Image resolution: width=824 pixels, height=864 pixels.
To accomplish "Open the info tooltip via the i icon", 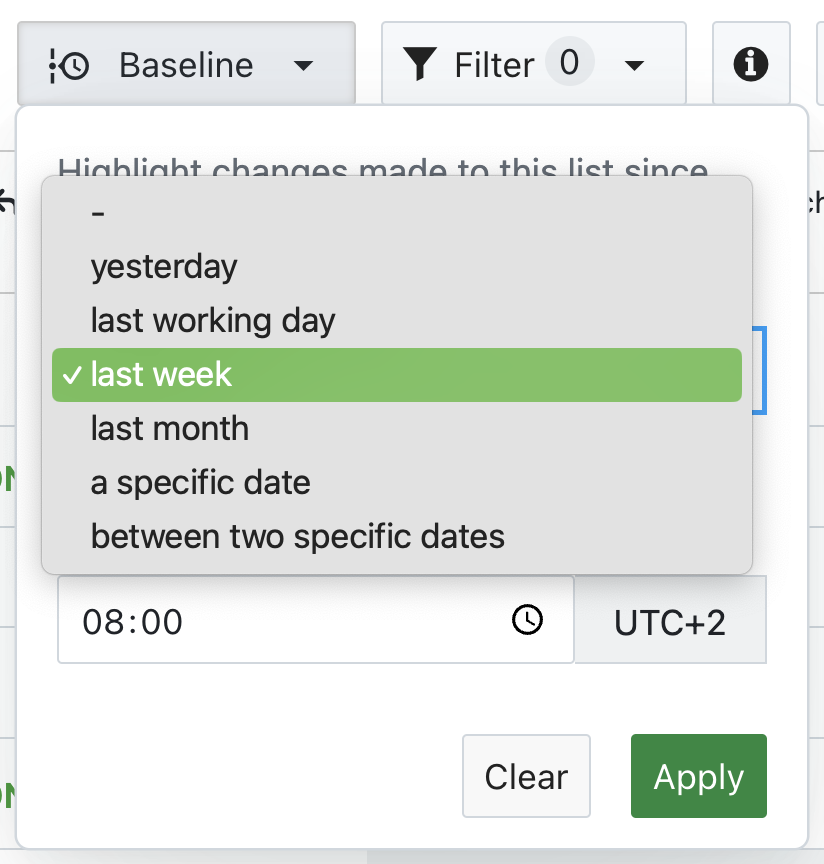I will 751,62.
